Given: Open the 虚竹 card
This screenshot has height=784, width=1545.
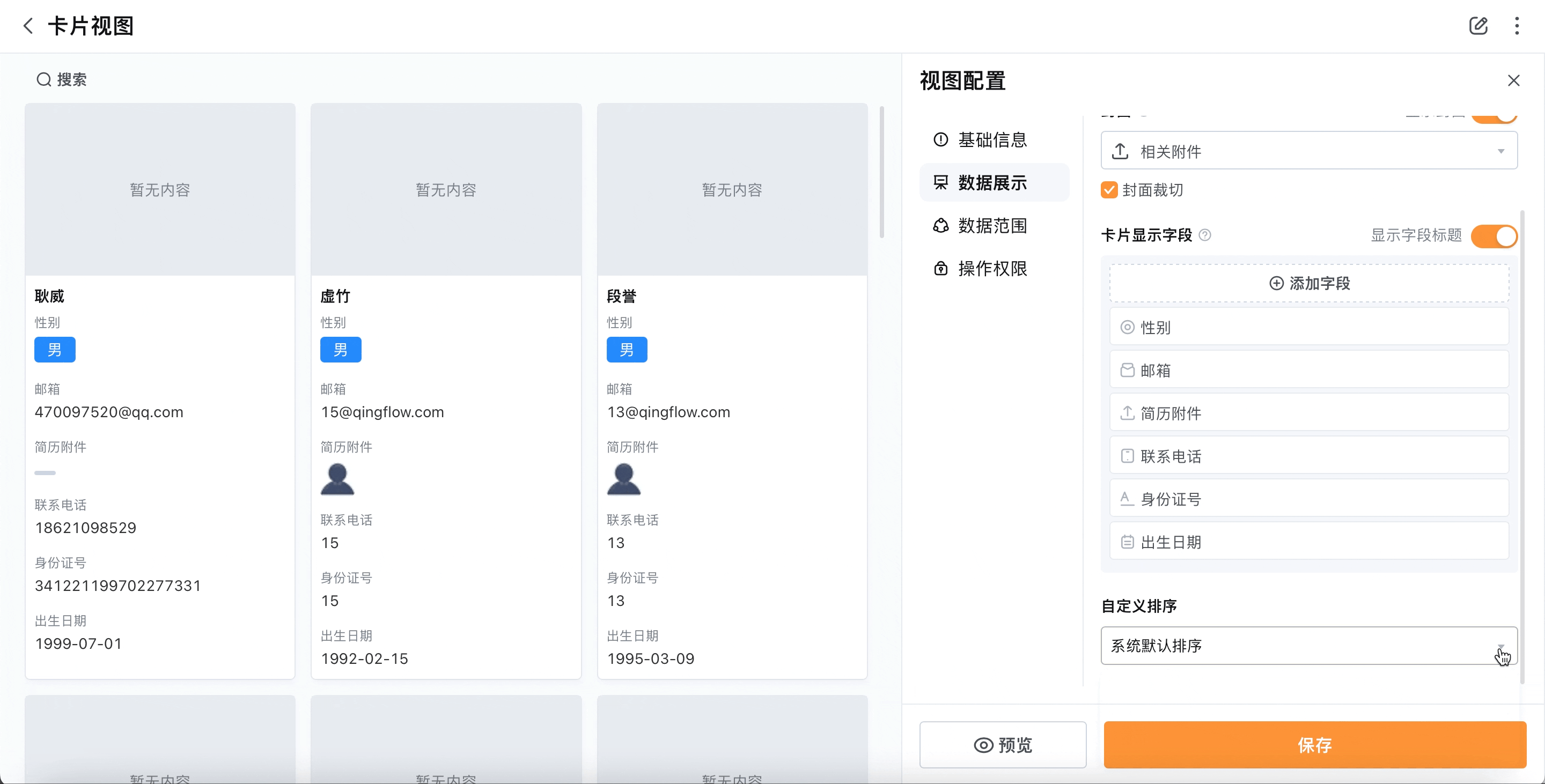Looking at the screenshot, I should (446, 391).
